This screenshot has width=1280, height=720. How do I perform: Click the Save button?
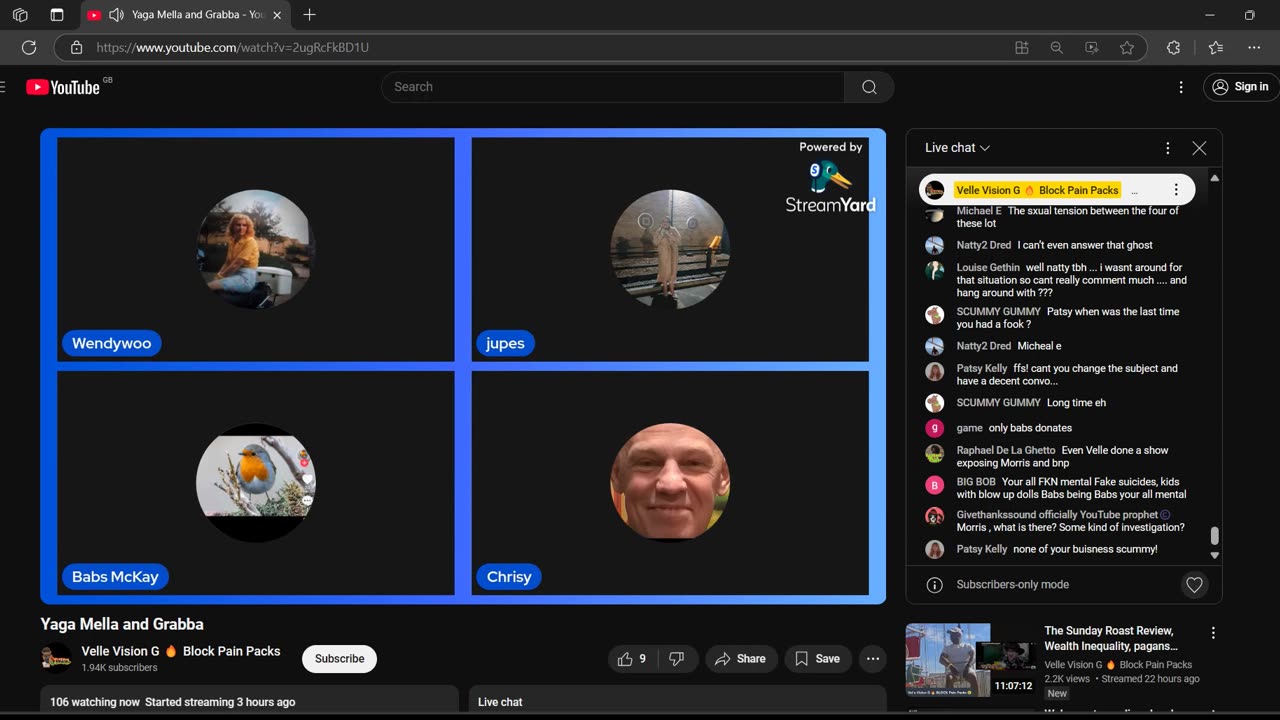pyautogui.click(x=817, y=659)
